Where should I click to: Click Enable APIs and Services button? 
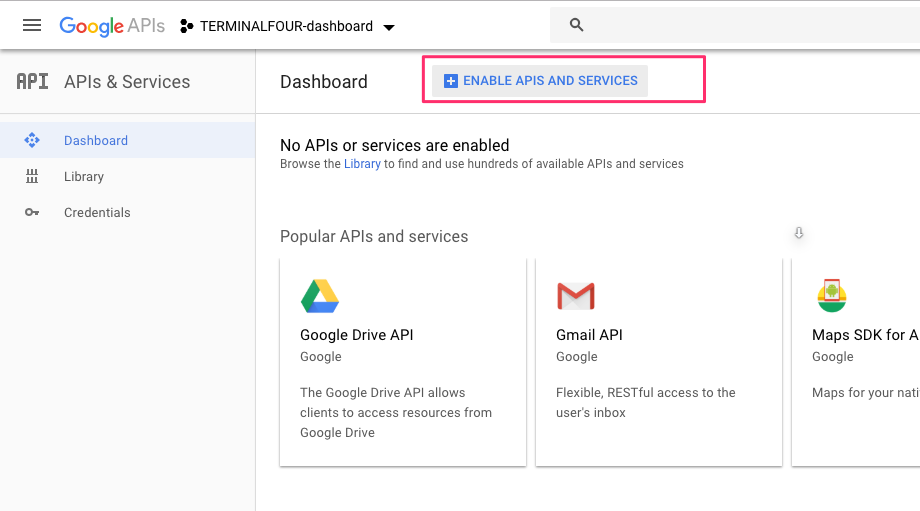[x=540, y=81]
